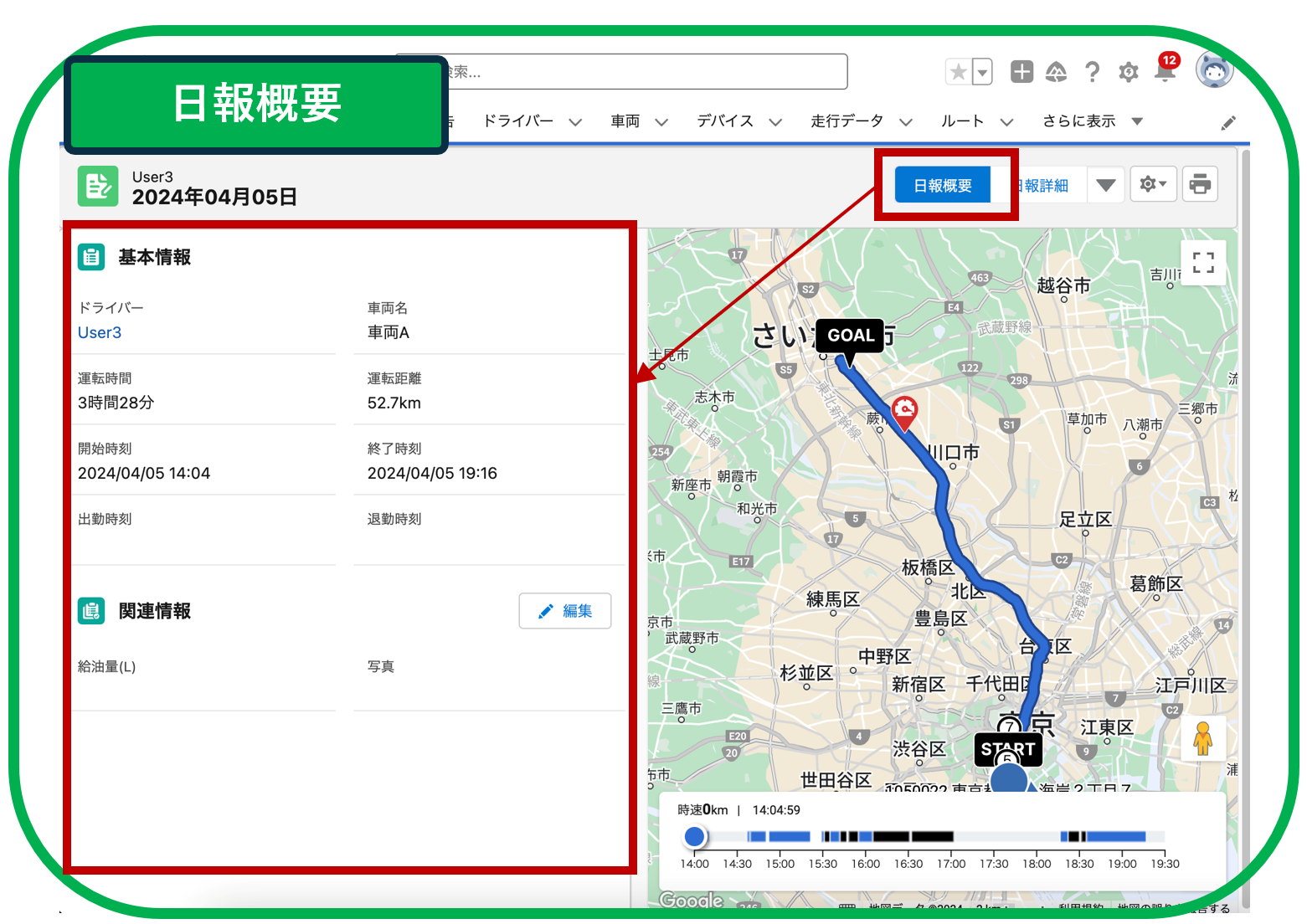
Task: Click the 日報概要 button
Action: point(943,185)
